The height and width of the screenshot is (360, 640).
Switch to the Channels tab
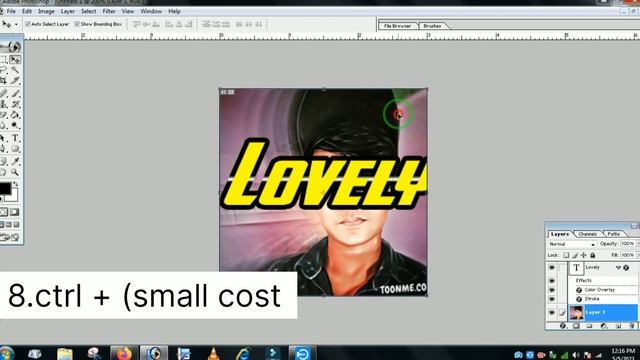[x=588, y=234]
